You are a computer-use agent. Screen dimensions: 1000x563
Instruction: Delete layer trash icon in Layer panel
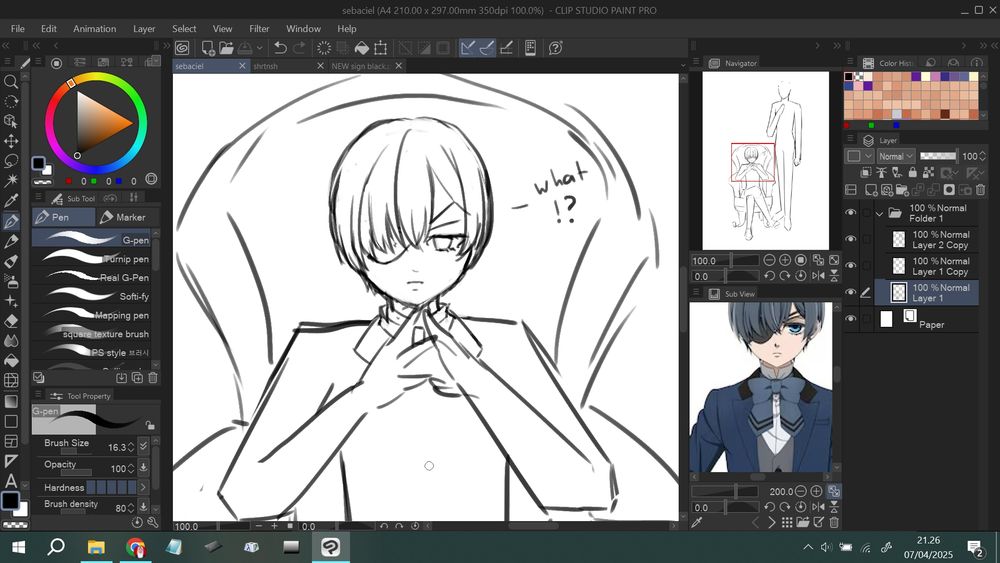click(980, 190)
